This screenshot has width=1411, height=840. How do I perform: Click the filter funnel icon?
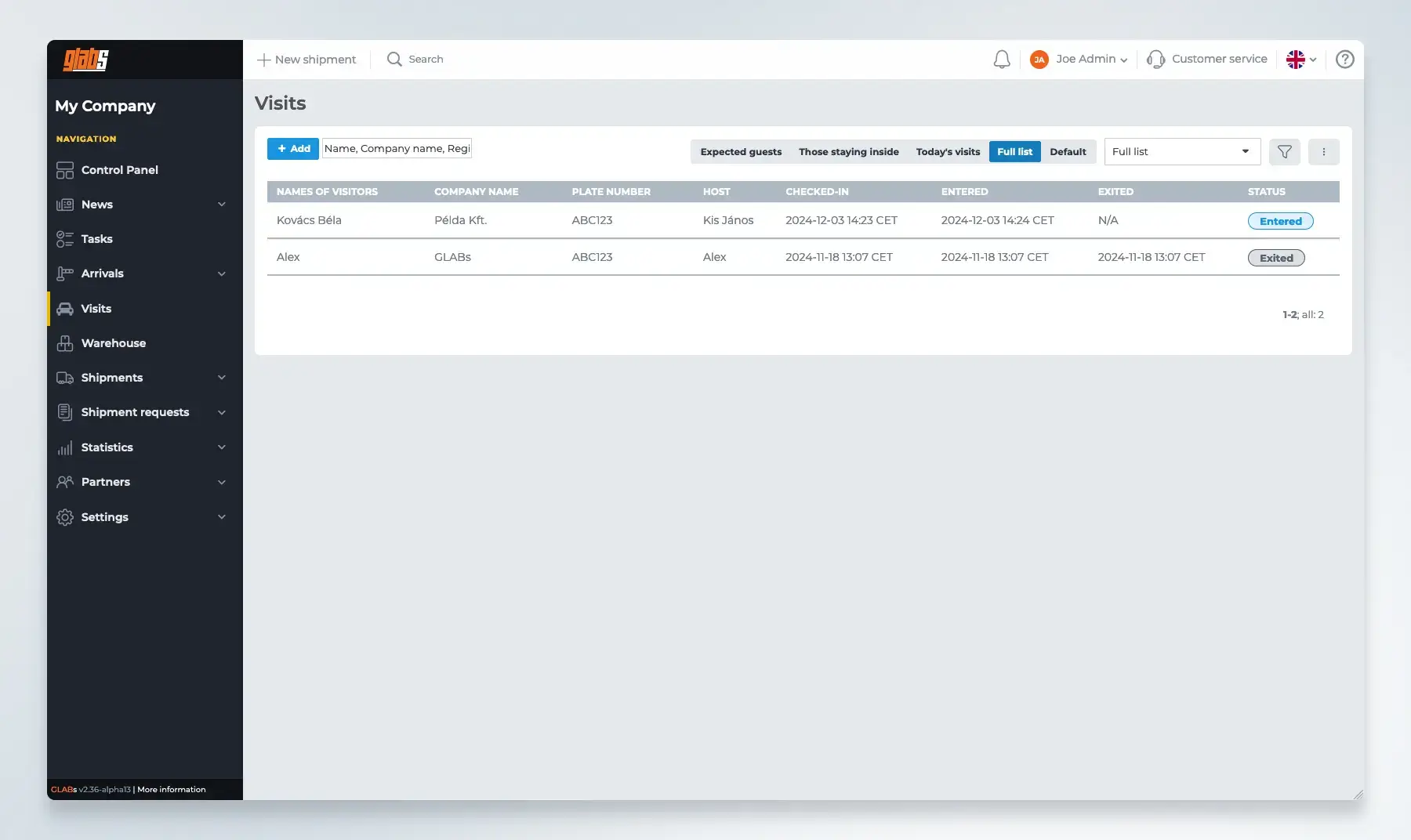tap(1284, 152)
